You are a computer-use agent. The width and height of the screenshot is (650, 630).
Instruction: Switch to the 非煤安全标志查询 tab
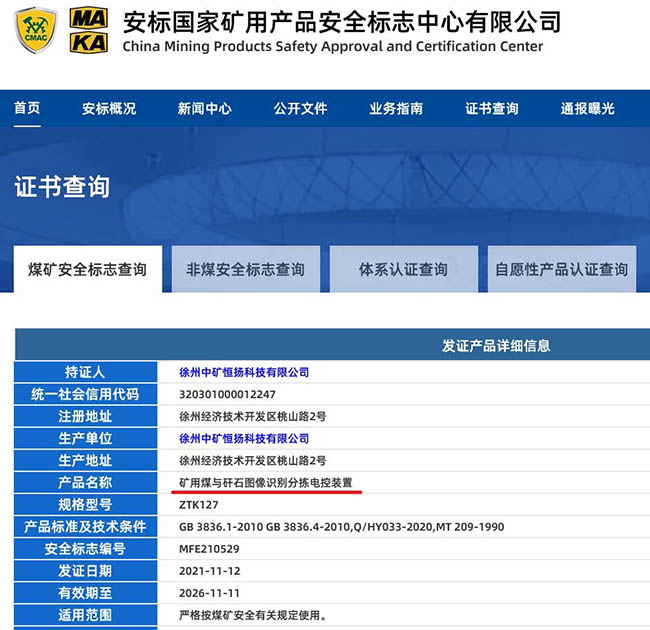coord(246,269)
